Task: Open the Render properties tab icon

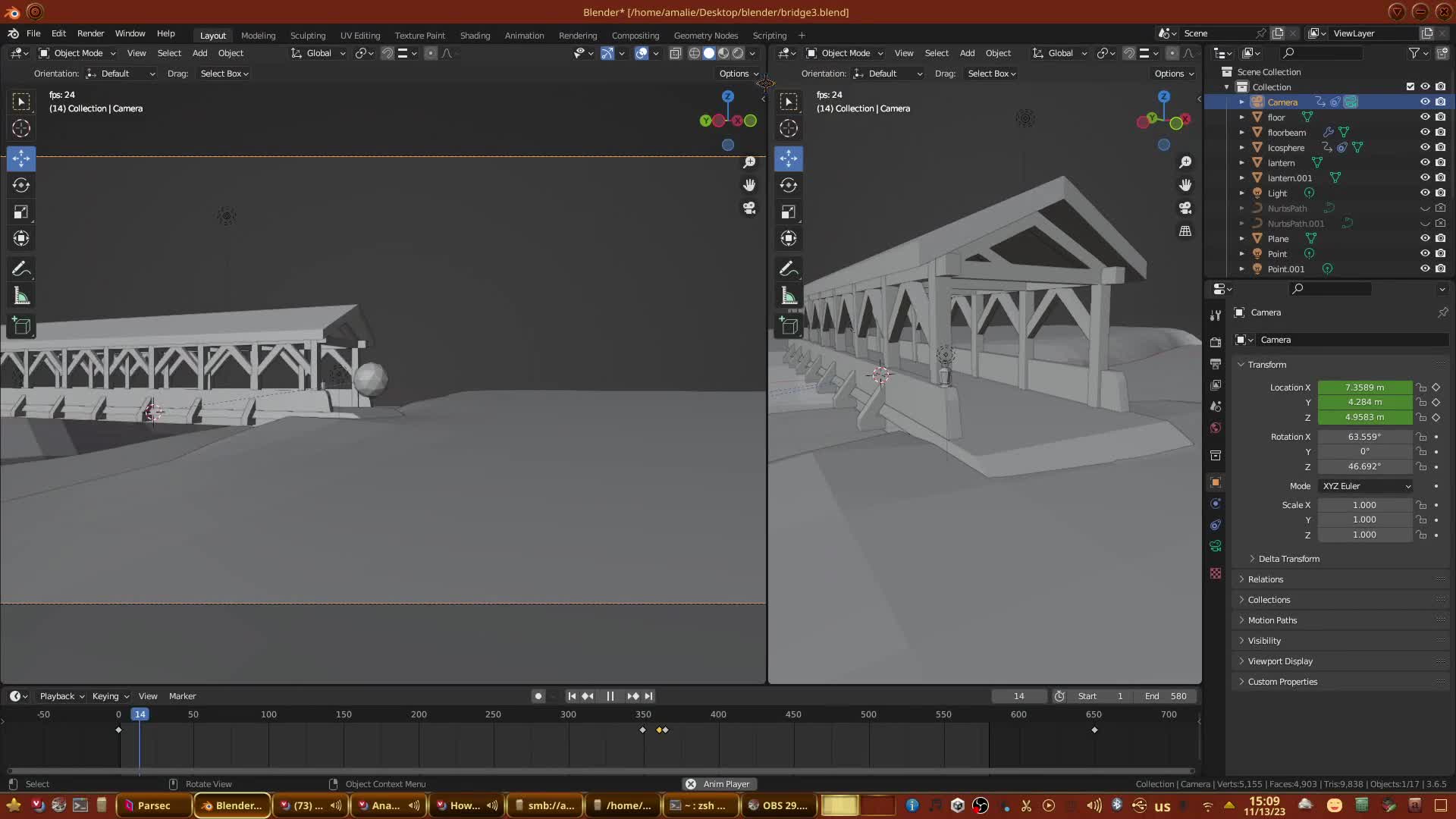Action: (x=1216, y=342)
